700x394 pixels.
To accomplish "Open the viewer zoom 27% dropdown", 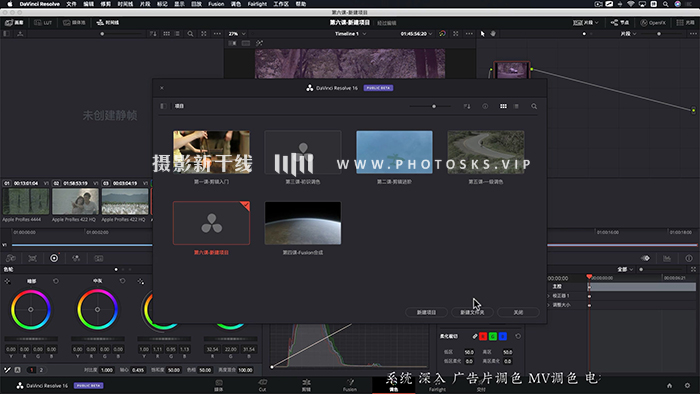I will click(x=237, y=34).
